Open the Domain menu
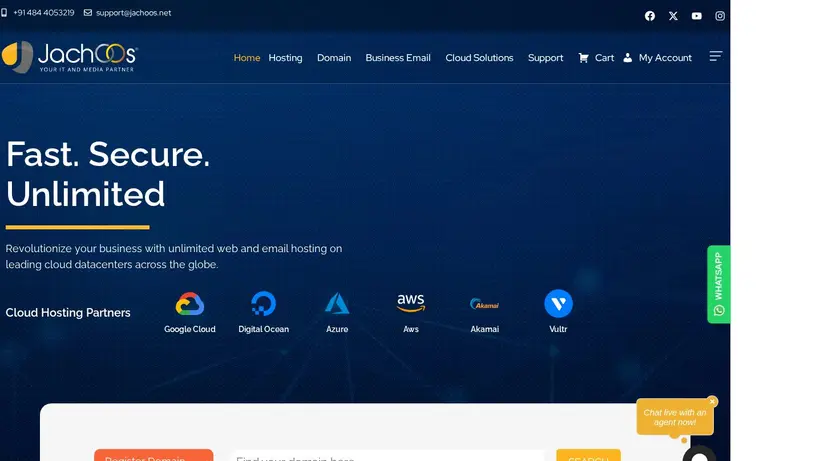The height and width of the screenshot is (461, 820). click(334, 57)
